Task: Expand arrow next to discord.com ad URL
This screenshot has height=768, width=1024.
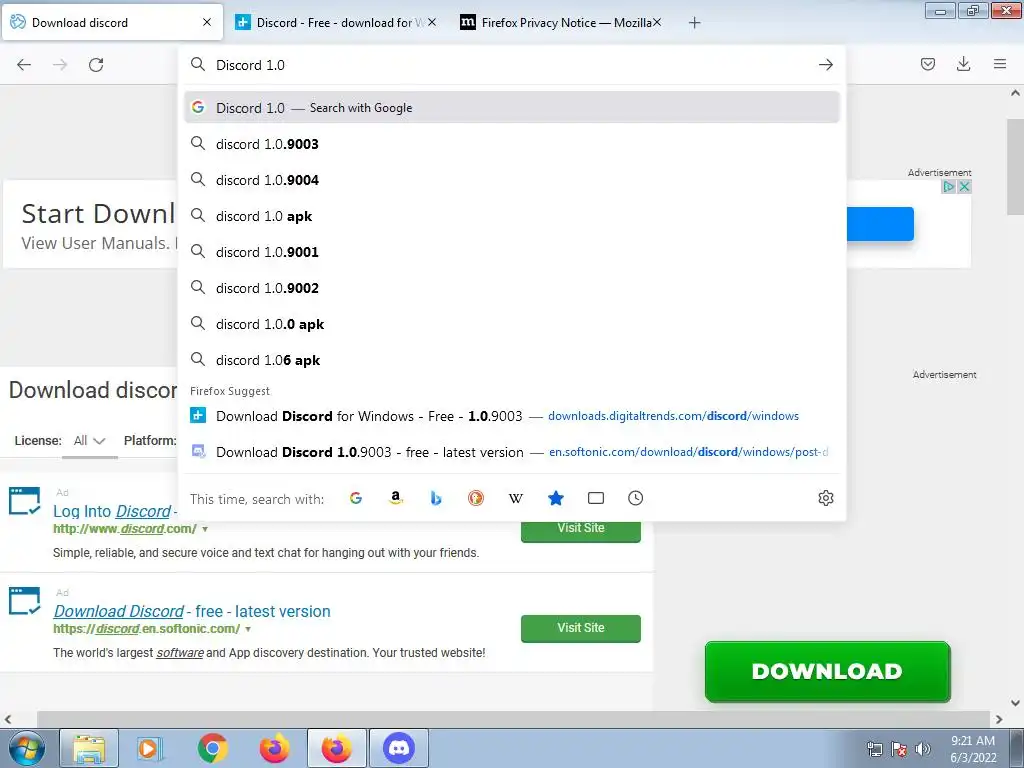Action: (205, 529)
